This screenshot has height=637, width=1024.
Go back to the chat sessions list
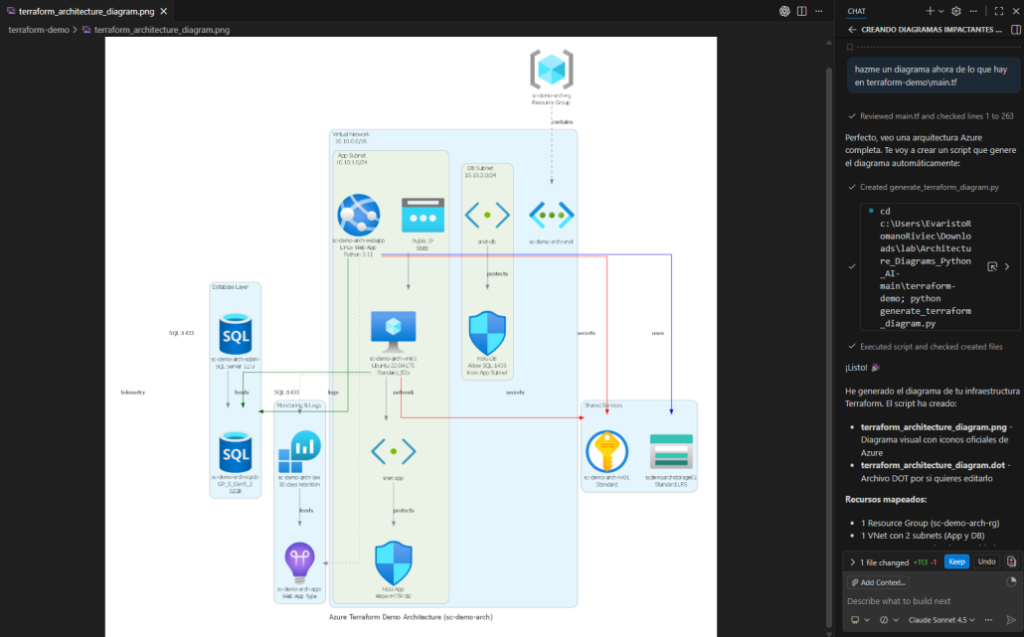tap(852, 30)
